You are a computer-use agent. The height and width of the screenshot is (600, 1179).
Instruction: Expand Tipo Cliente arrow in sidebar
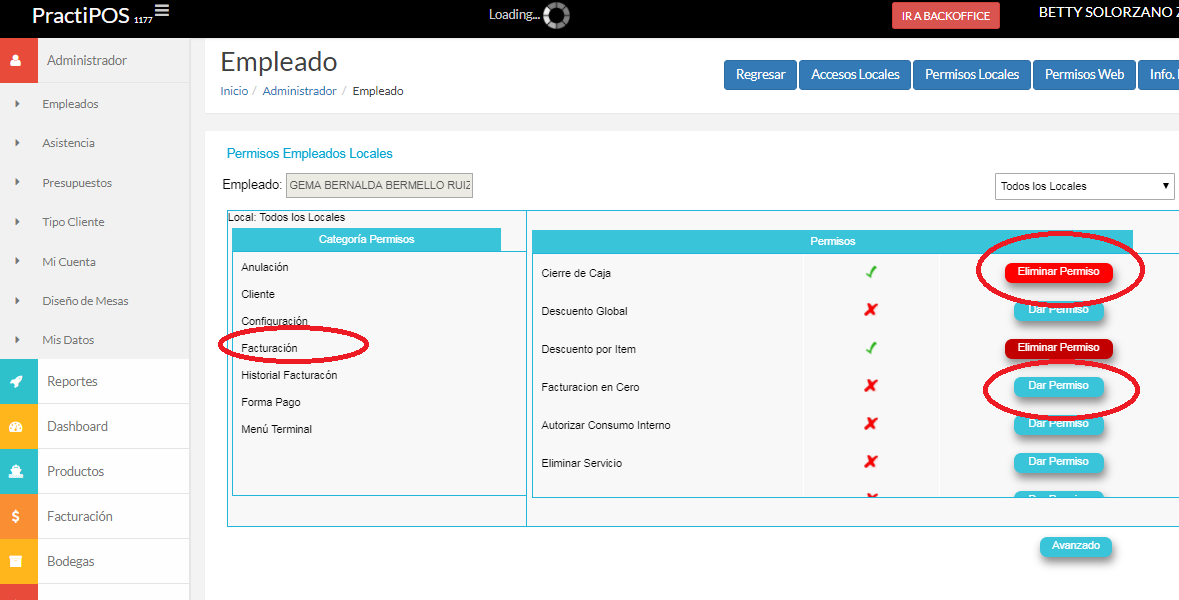click(17, 222)
